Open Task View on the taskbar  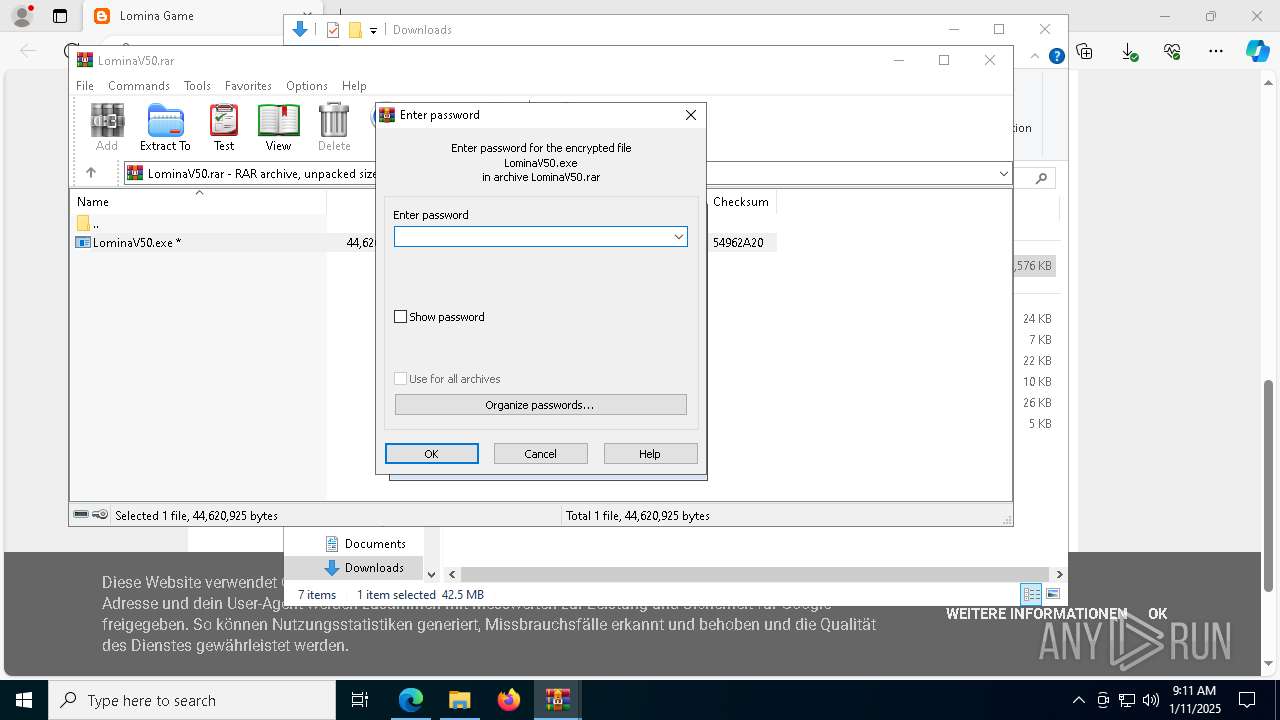click(x=360, y=700)
